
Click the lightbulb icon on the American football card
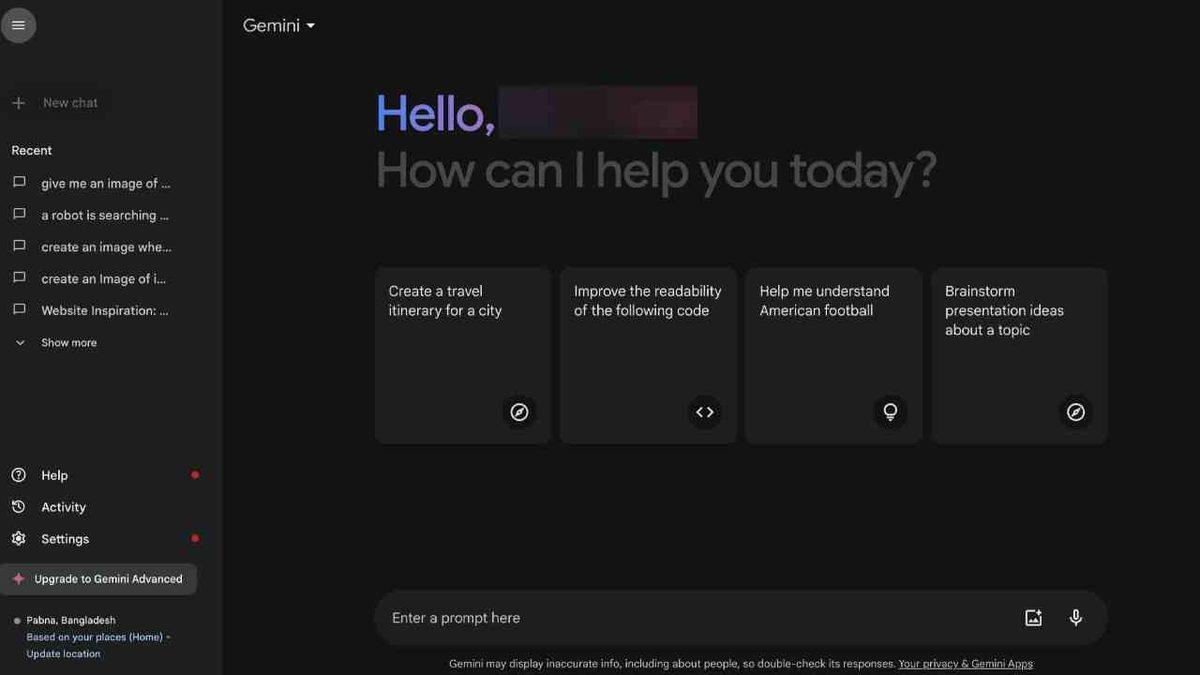pyautogui.click(x=890, y=412)
